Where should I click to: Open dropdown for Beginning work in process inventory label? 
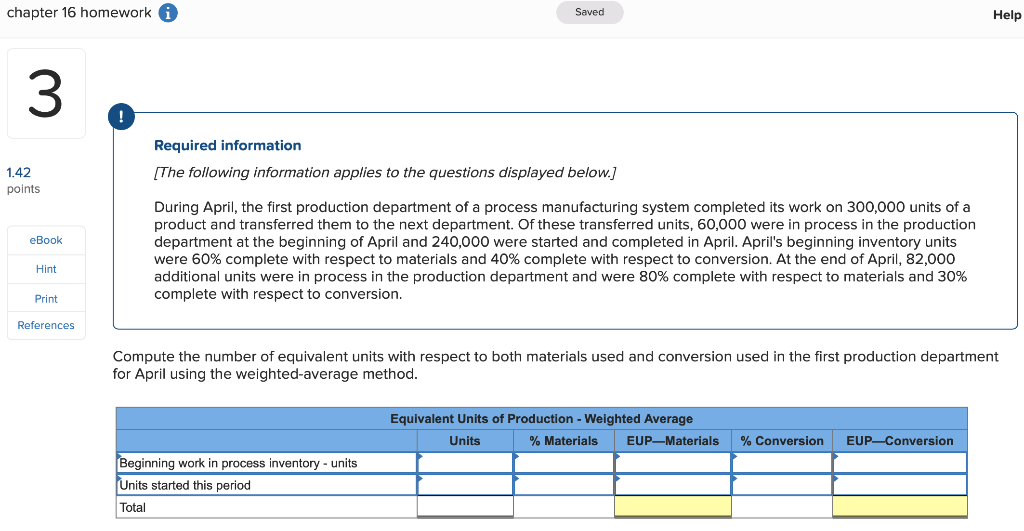(x=266, y=463)
